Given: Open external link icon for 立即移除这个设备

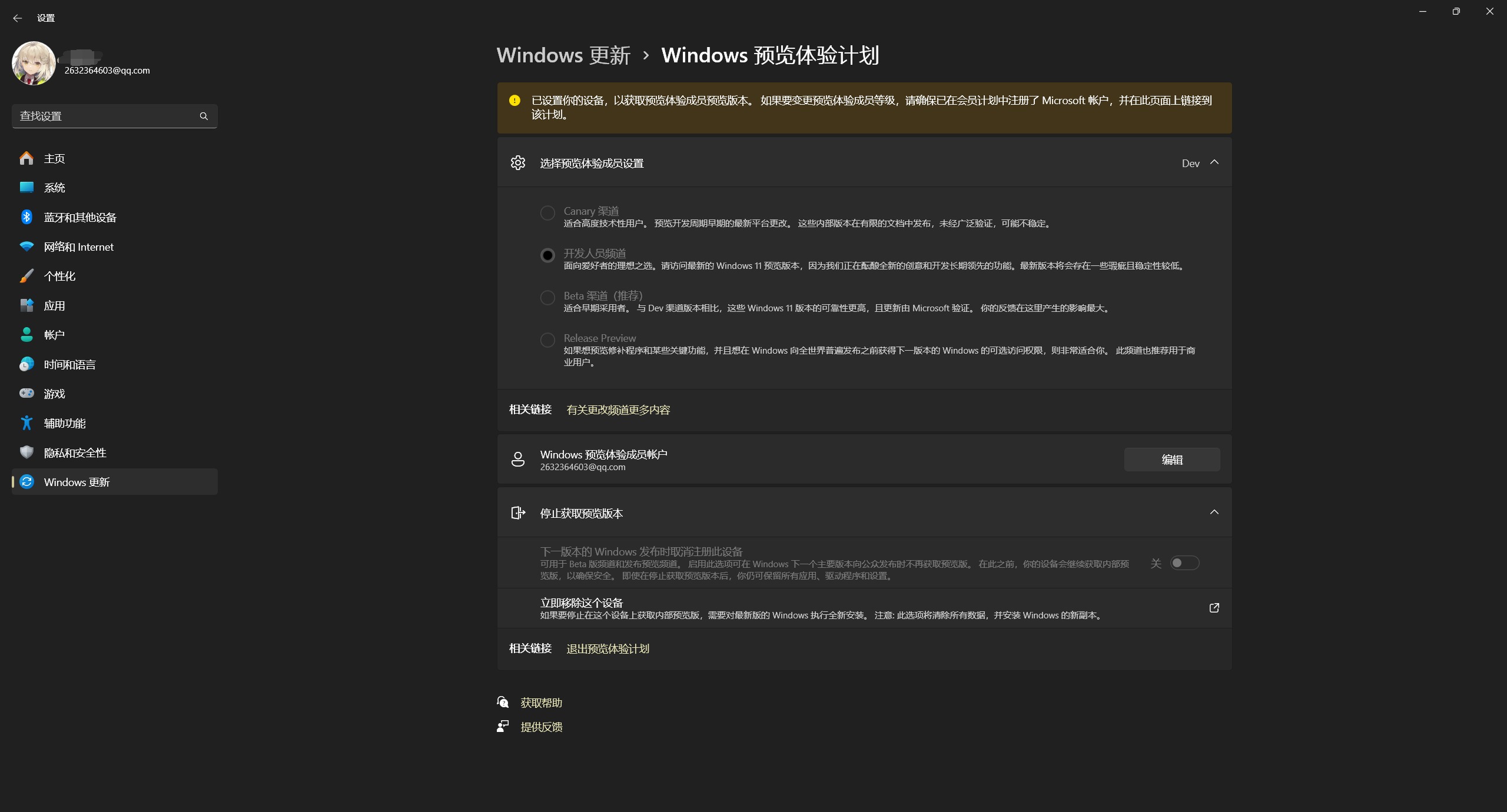Looking at the screenshot, I should [x=1214, y=608].
